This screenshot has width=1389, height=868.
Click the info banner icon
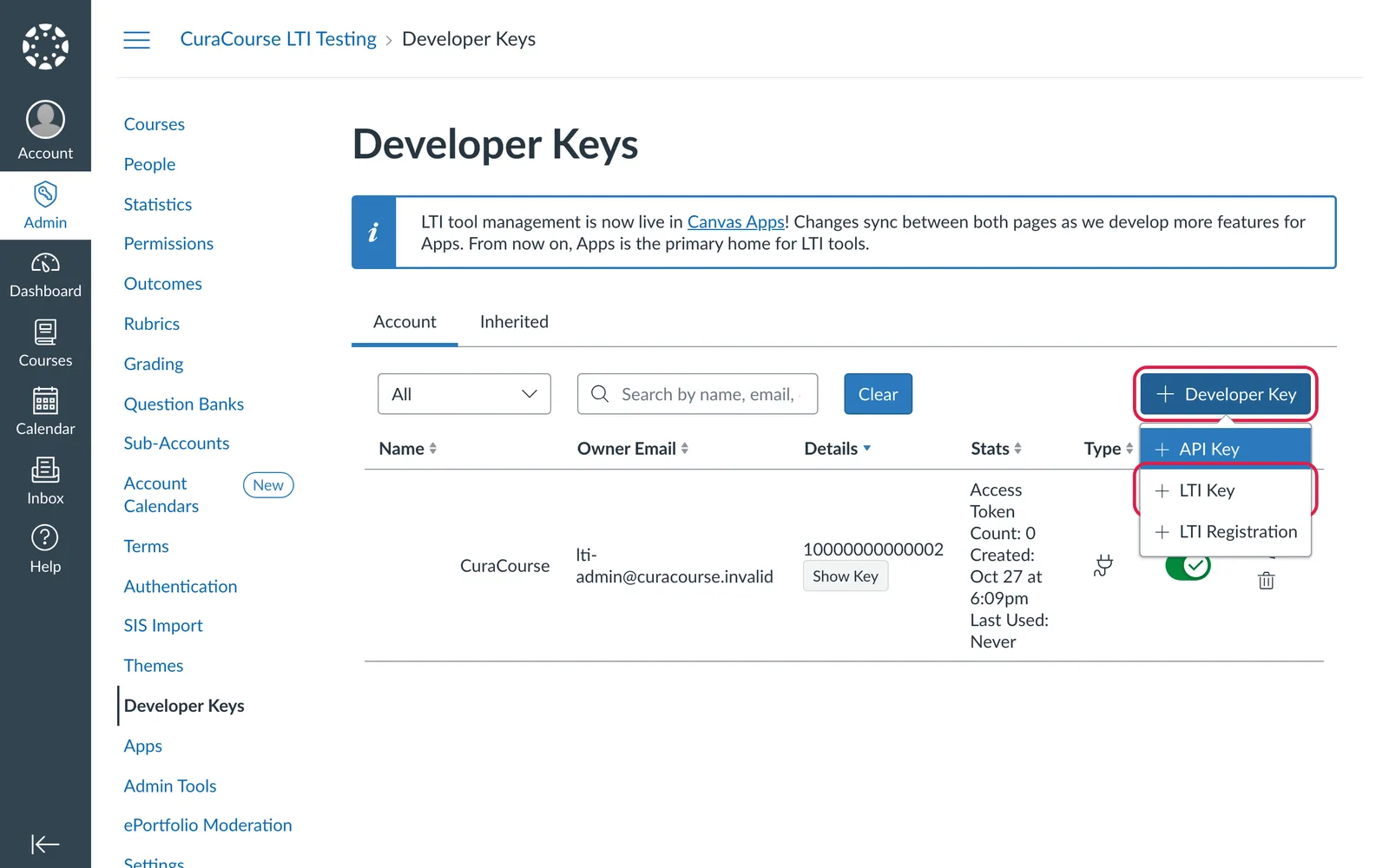click(x=373, y=233)
